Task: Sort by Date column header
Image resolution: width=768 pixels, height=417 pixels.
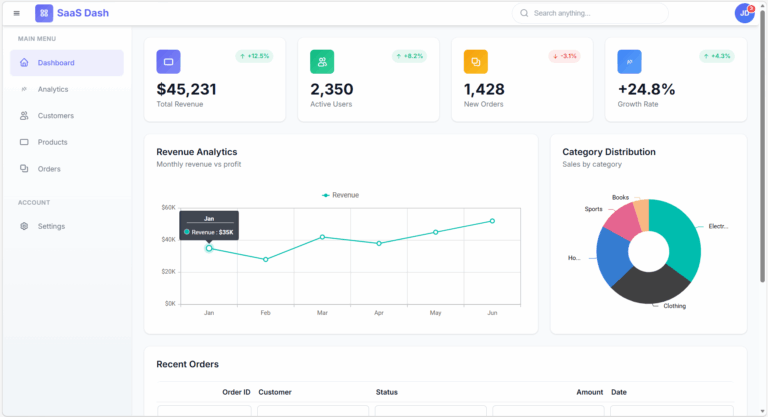Action: pos(619,392)
